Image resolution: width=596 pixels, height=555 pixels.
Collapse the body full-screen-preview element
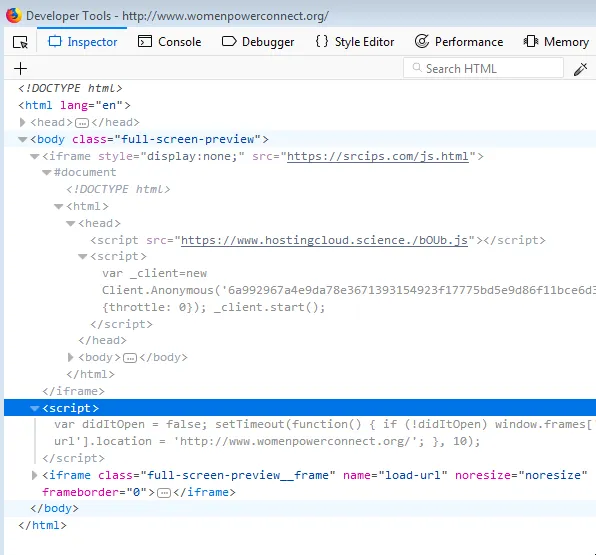point(22,140)
